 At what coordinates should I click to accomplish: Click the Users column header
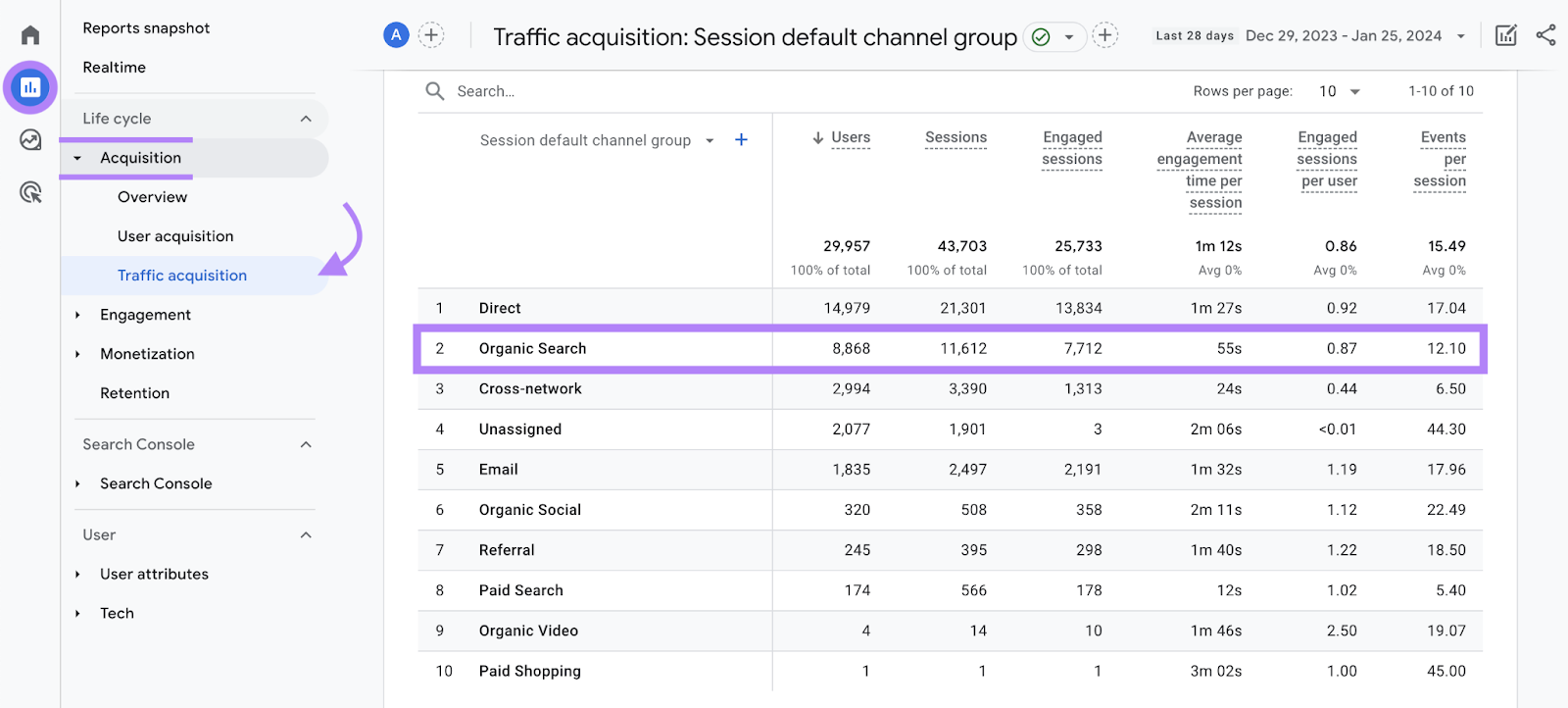click(x=851, y=138)
